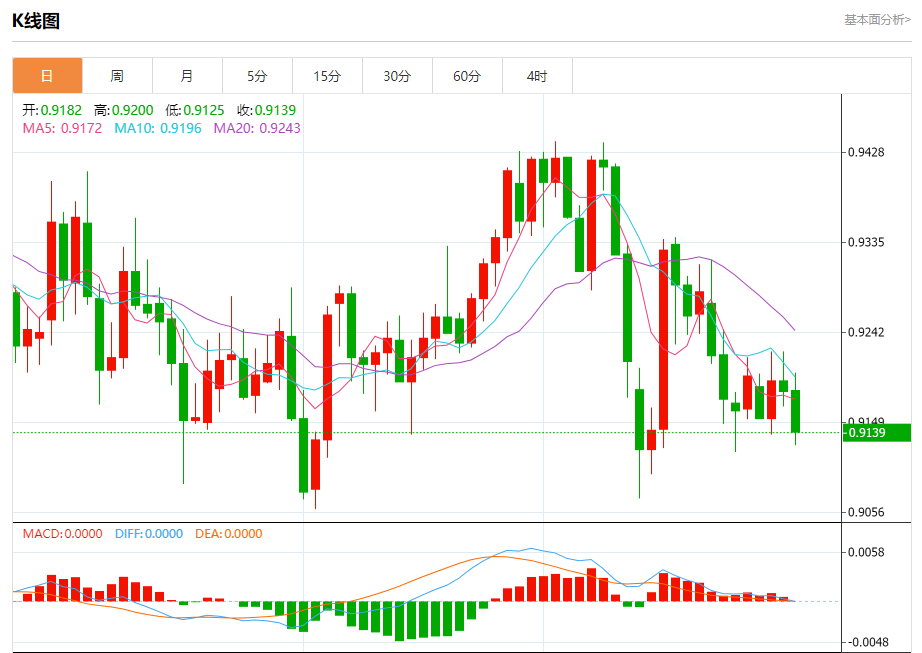This screenshot has width=922, height=653.
Task: Open the 15分 interval tab
Action: (327, 75)
